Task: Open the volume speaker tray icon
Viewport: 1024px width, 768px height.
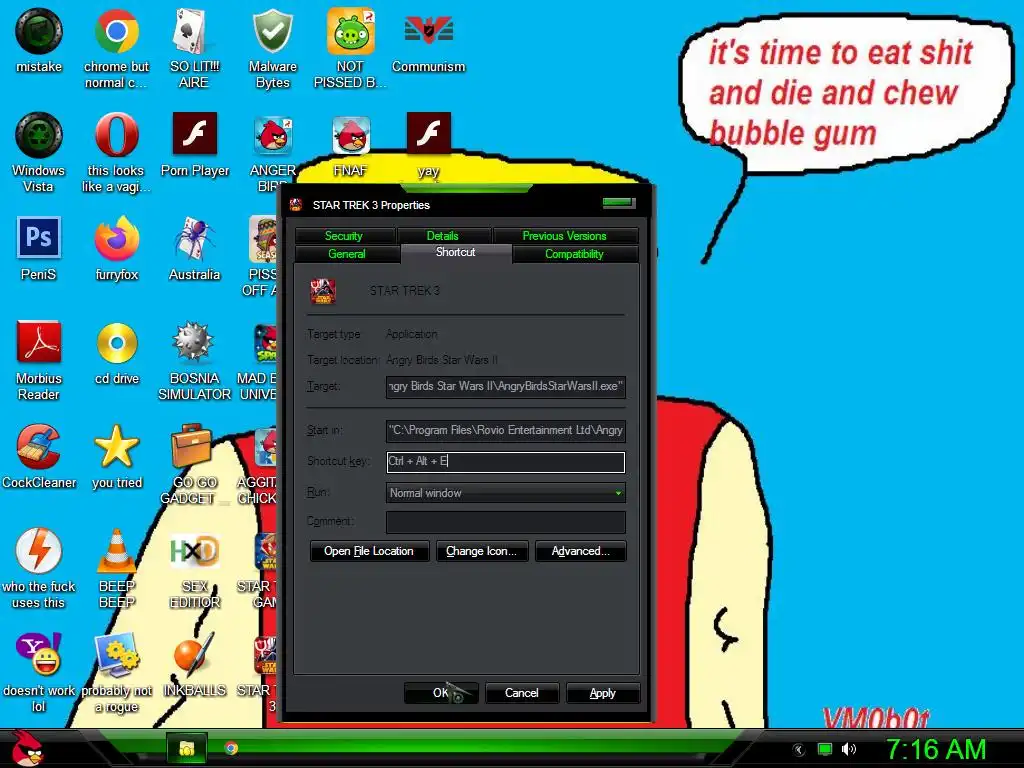Action: click(849, 749)
